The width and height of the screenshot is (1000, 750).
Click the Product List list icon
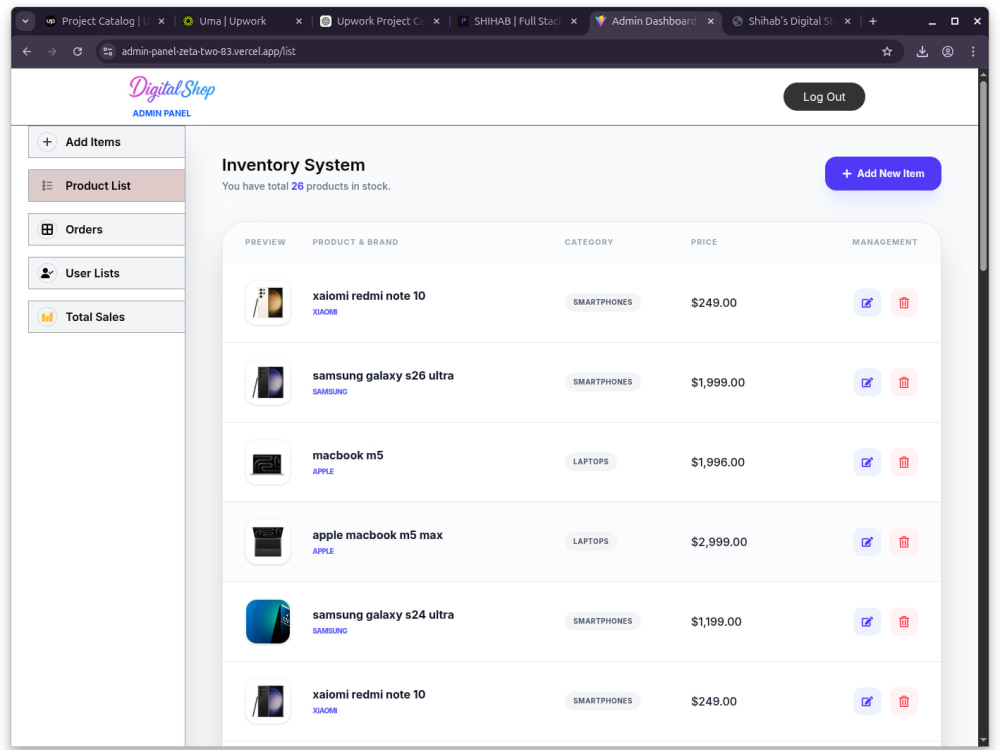click(47, 186)
